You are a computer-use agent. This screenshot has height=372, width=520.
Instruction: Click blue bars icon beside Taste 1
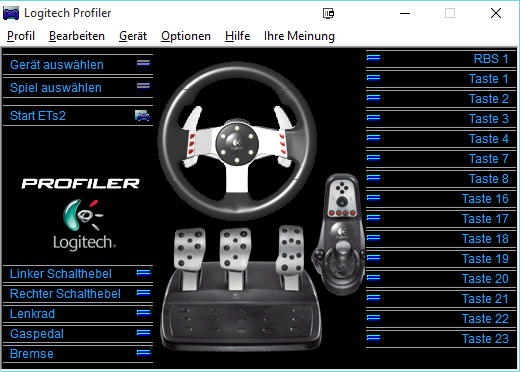click(x=373, y=78)
